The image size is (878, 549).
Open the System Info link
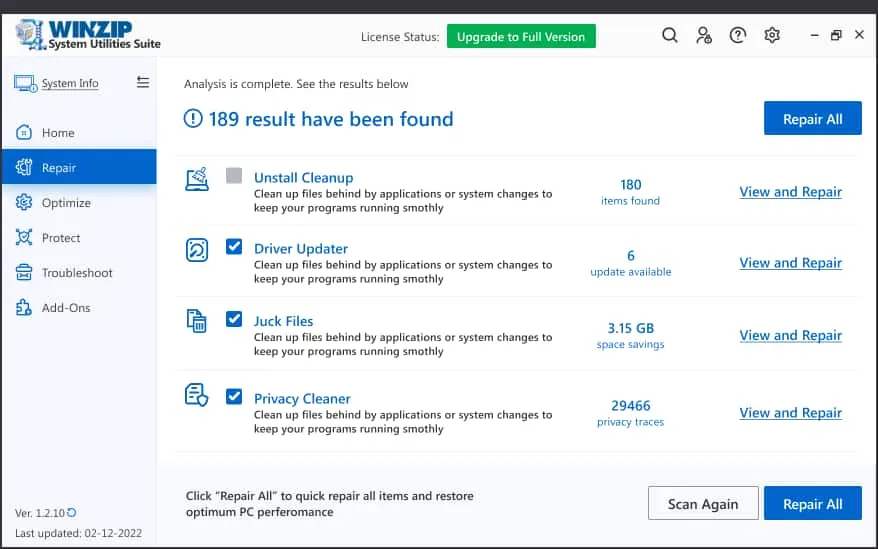click(70, 83)
